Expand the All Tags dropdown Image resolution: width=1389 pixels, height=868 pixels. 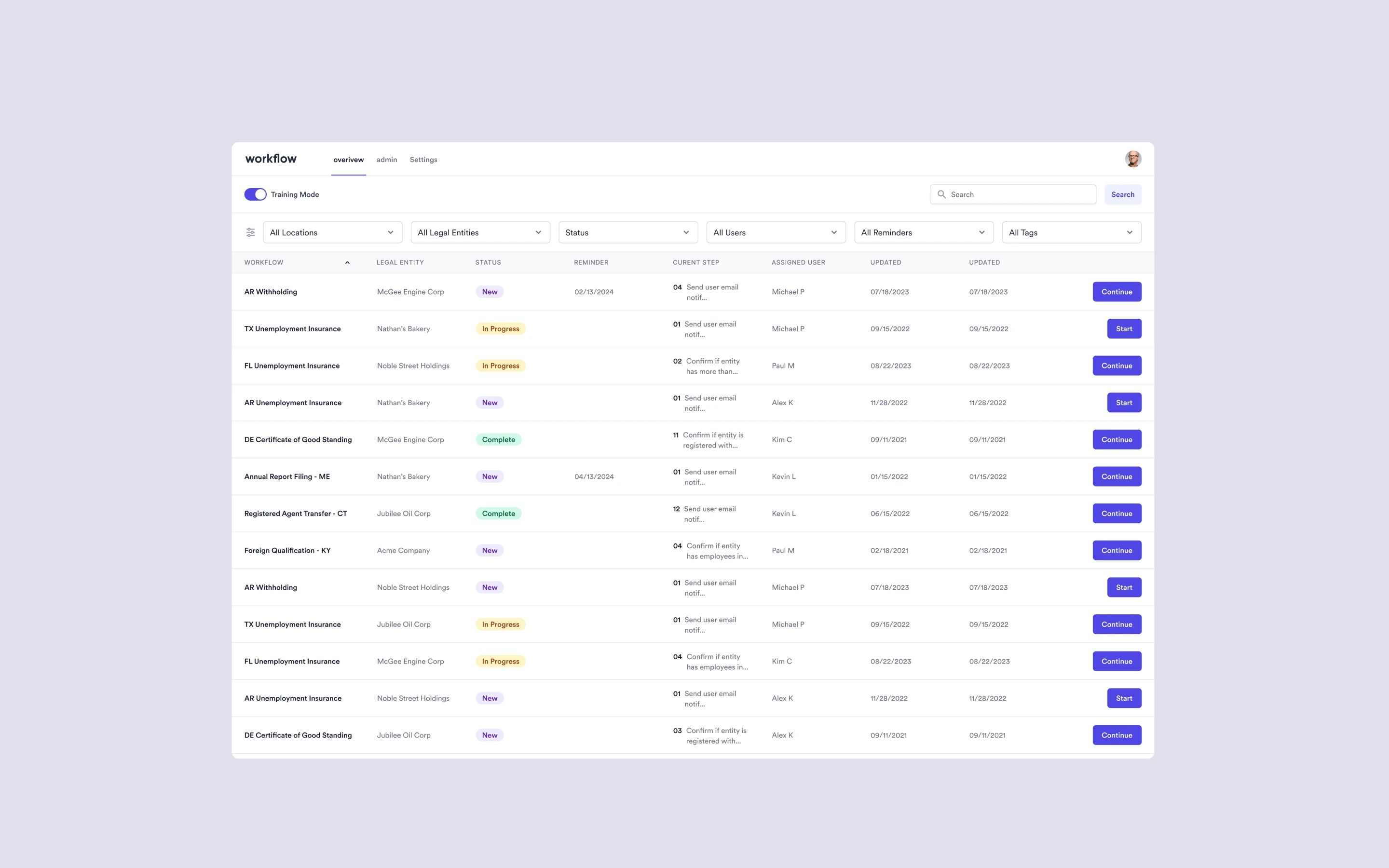pyautogui.click(x=1071, y=232)
